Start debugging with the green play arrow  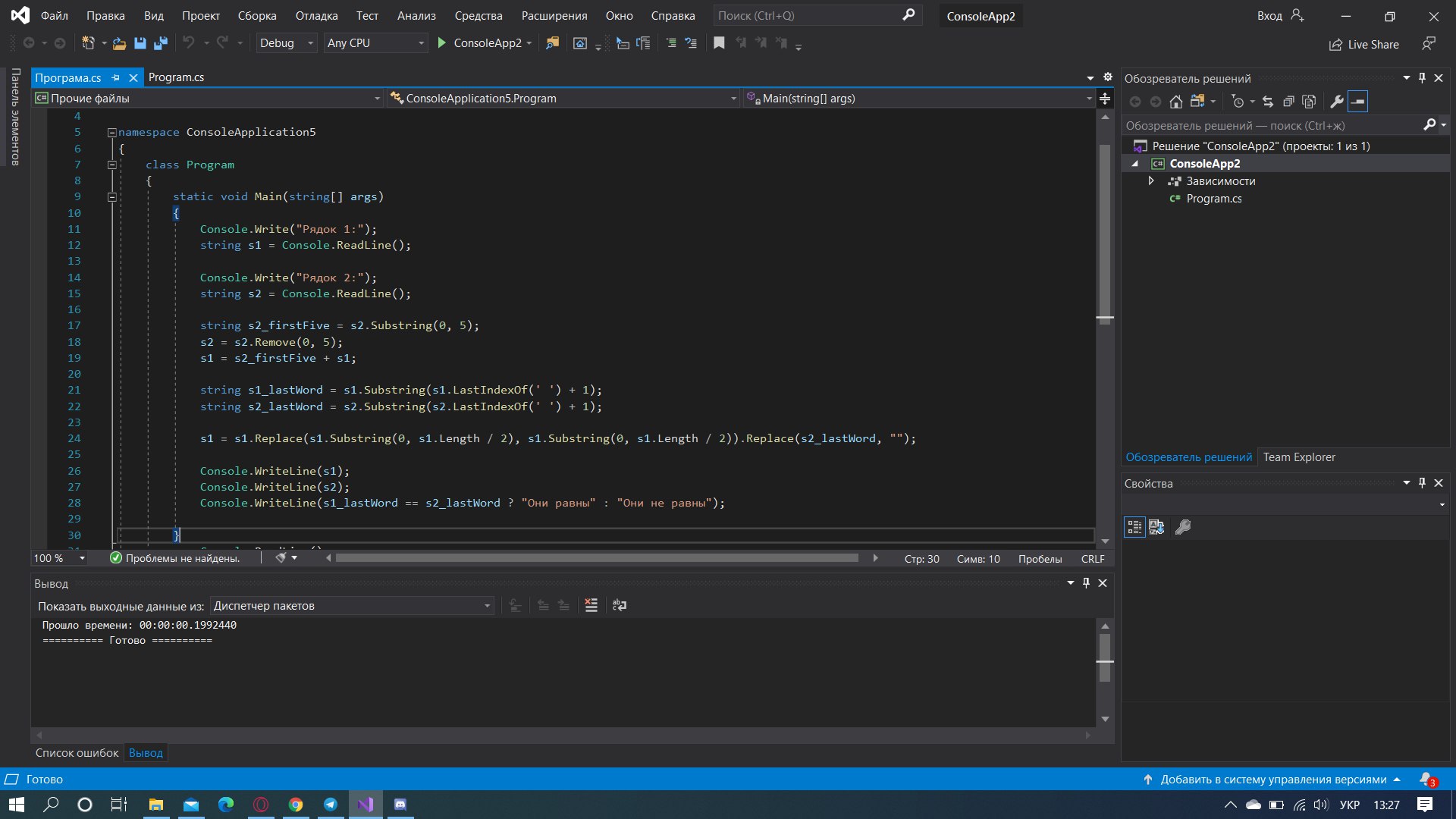tap(441, 43)
